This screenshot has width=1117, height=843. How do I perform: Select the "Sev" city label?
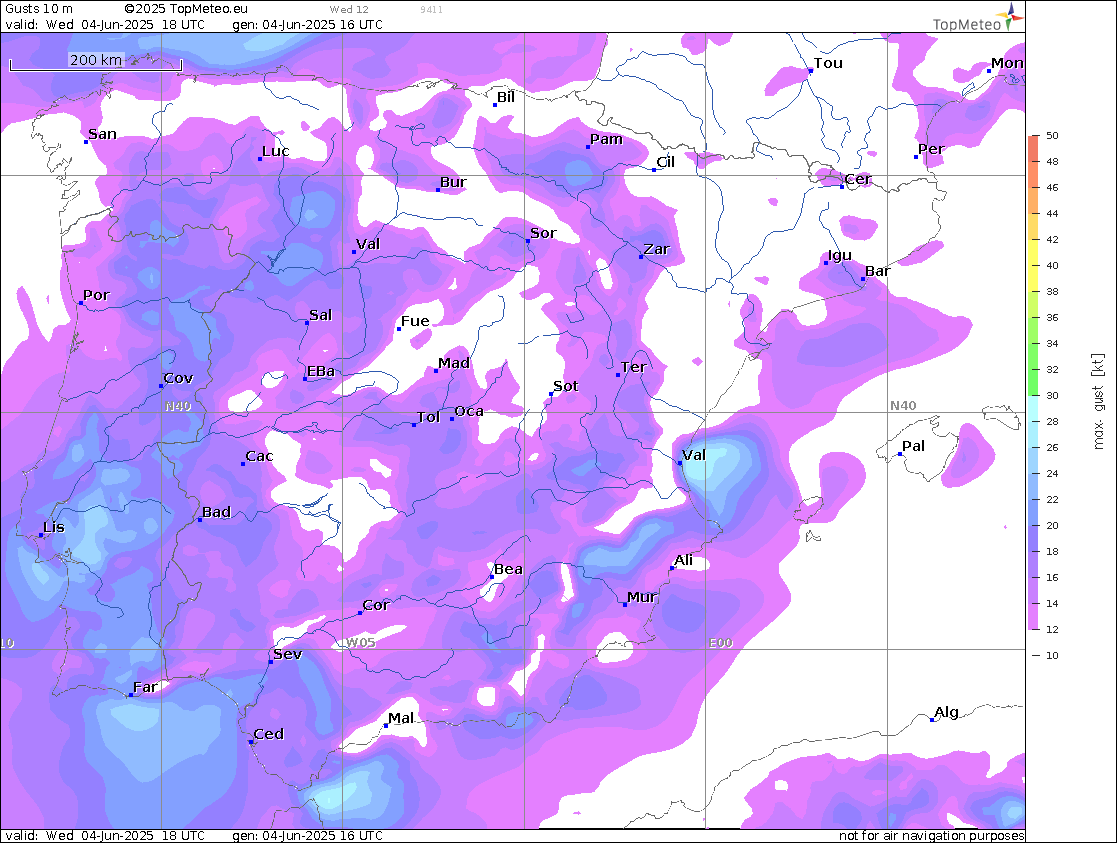[x=288, y=654]
